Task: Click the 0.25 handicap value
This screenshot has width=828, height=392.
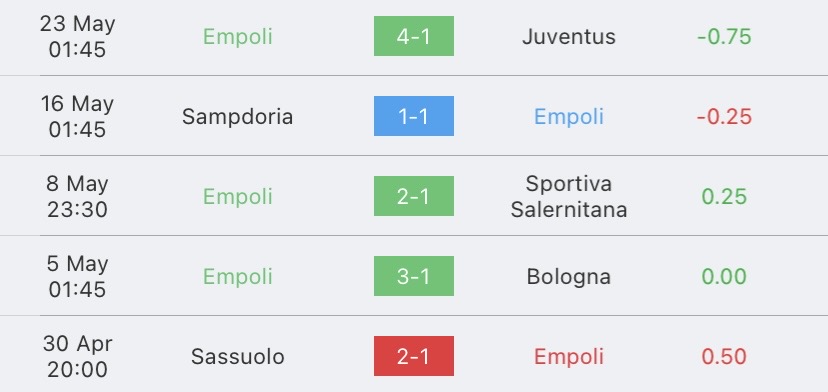Action: 724,197
